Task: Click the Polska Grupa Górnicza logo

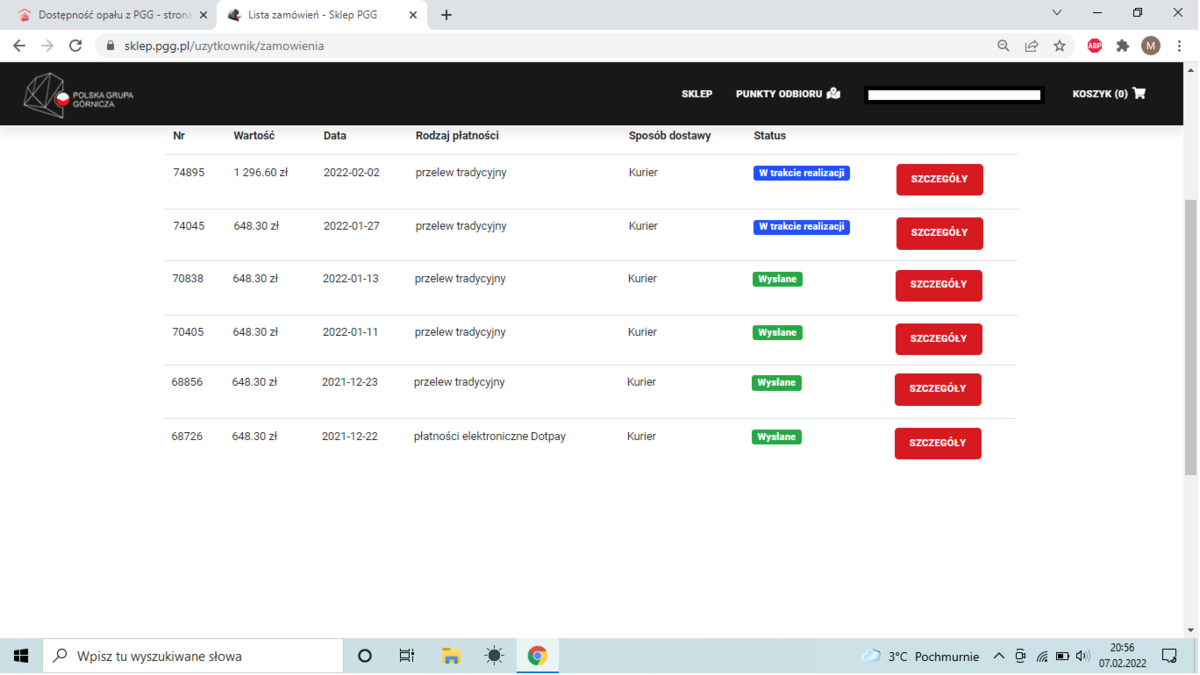Action: click(79, 96)
